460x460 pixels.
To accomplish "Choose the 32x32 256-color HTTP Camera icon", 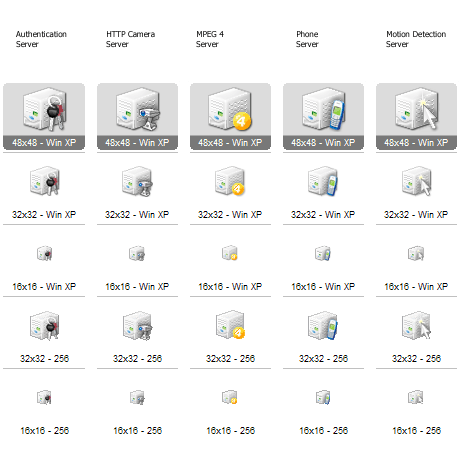I will tap(137, 326).
